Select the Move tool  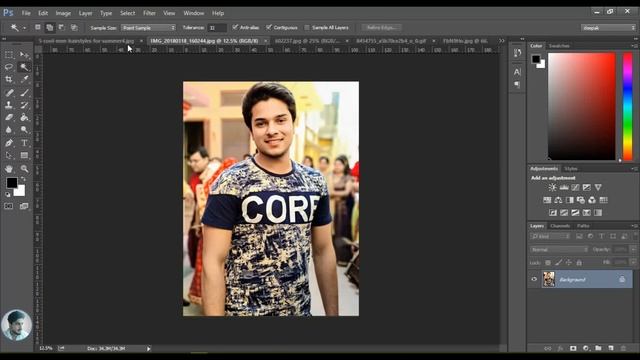(24, 55)
